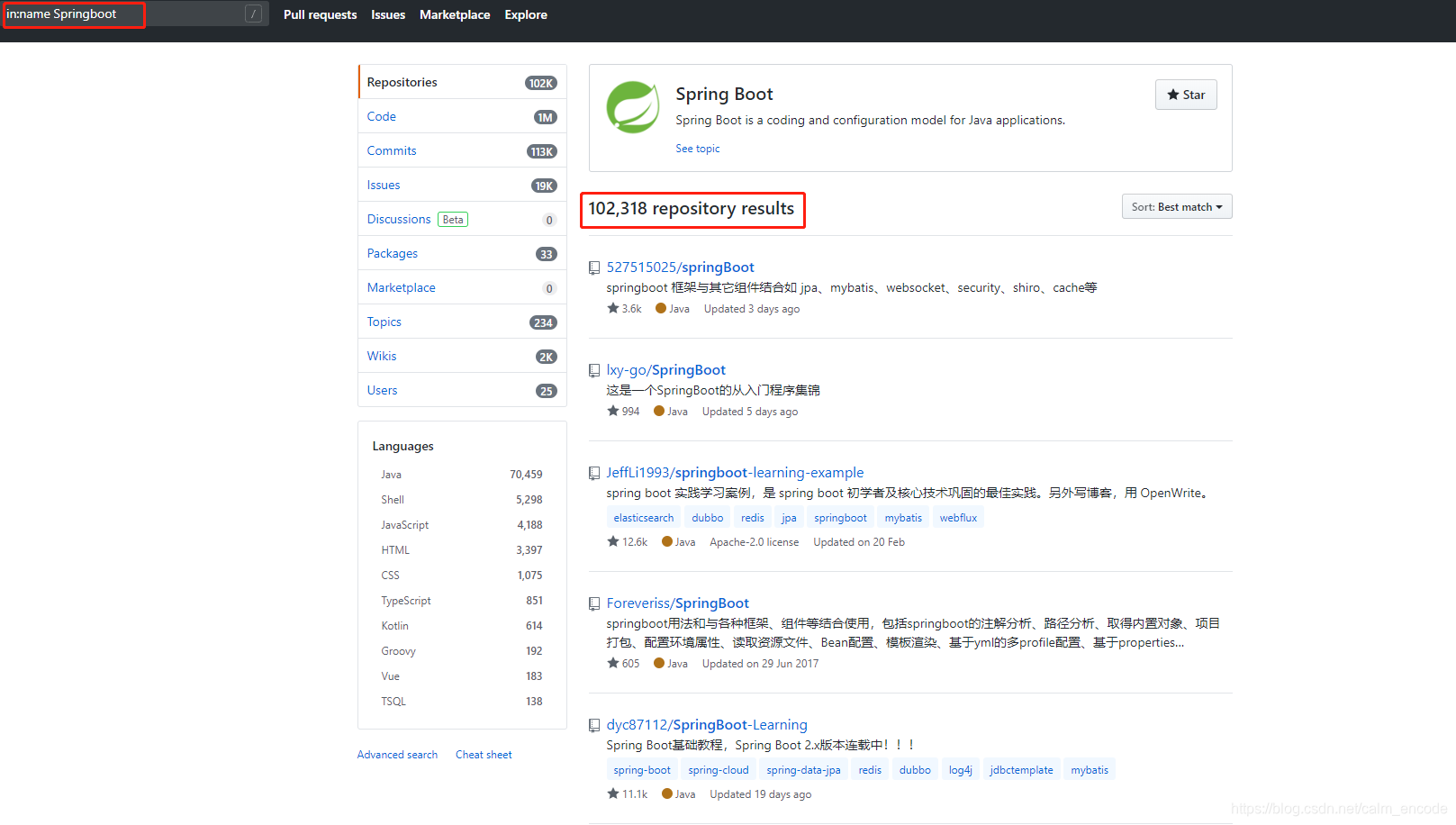Select the Code results filter

462,116
